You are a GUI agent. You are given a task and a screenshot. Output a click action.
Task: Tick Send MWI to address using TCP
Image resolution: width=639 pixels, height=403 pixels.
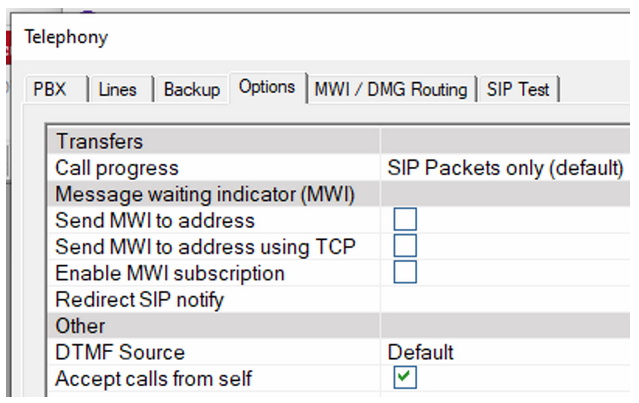pyautogui.click(x=405, y=246)
